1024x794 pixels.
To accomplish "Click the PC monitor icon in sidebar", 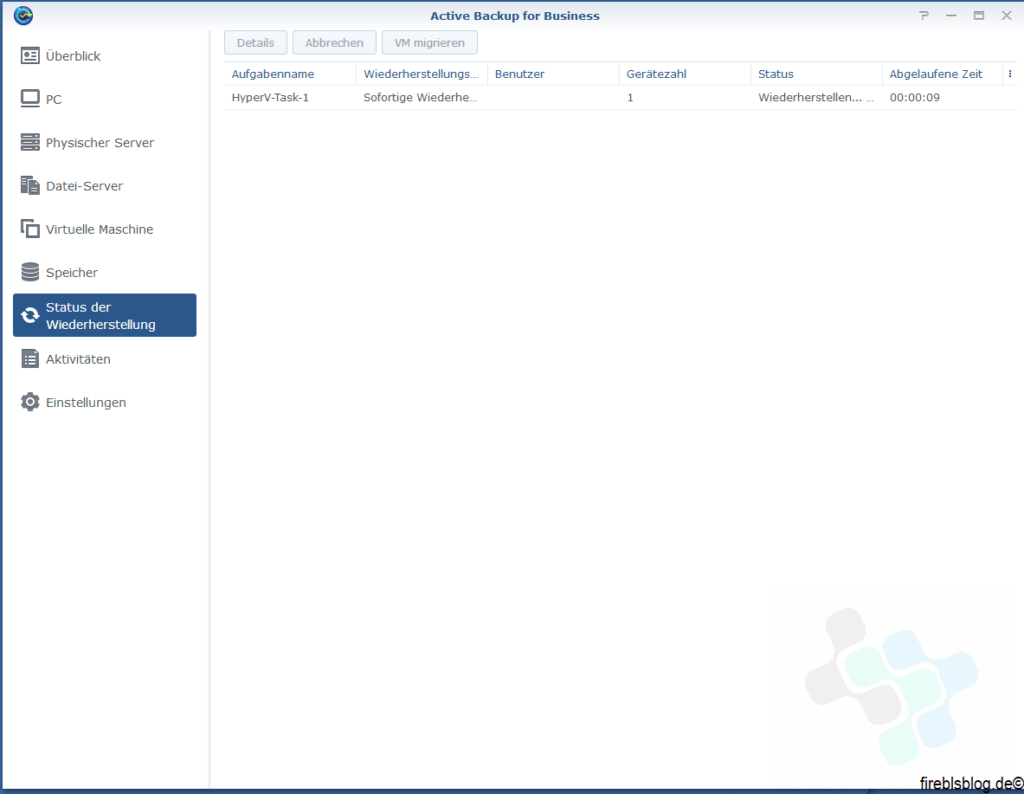I will [30, 99].
